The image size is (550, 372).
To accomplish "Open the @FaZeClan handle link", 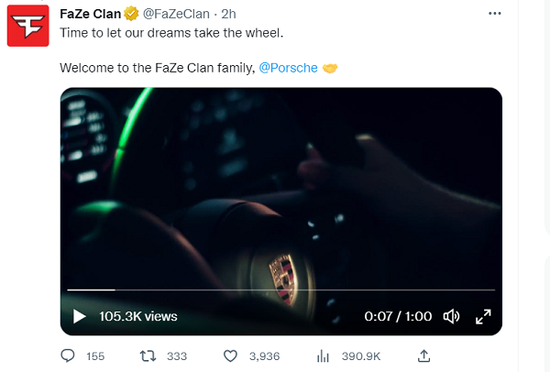I will click(x=176, y=14).
